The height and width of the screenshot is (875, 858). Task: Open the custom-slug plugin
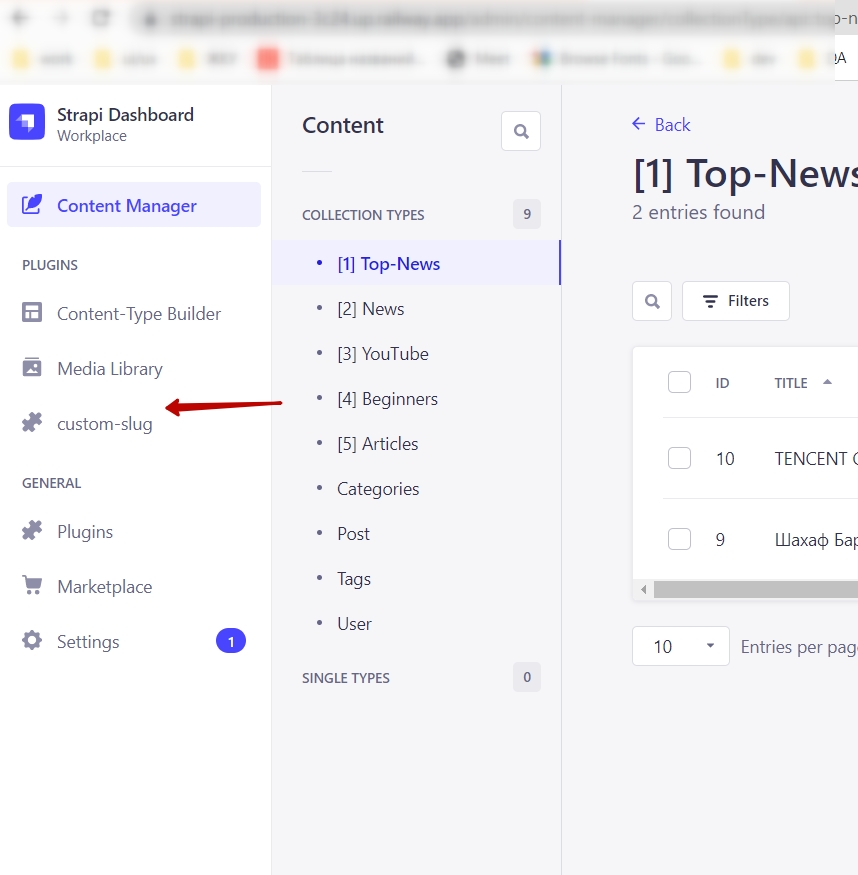pyautogui.click(x=104, y=424)
